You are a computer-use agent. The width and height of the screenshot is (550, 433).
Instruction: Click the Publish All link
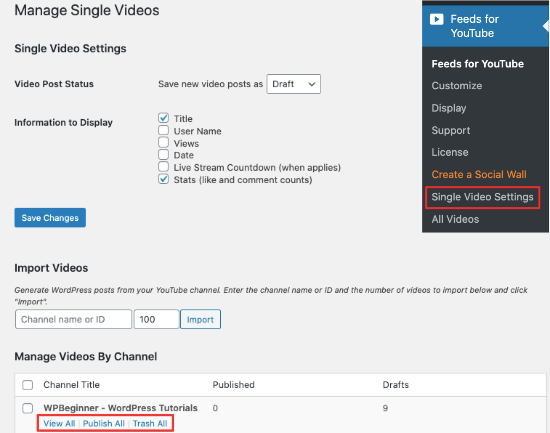[x=104, y=424]
